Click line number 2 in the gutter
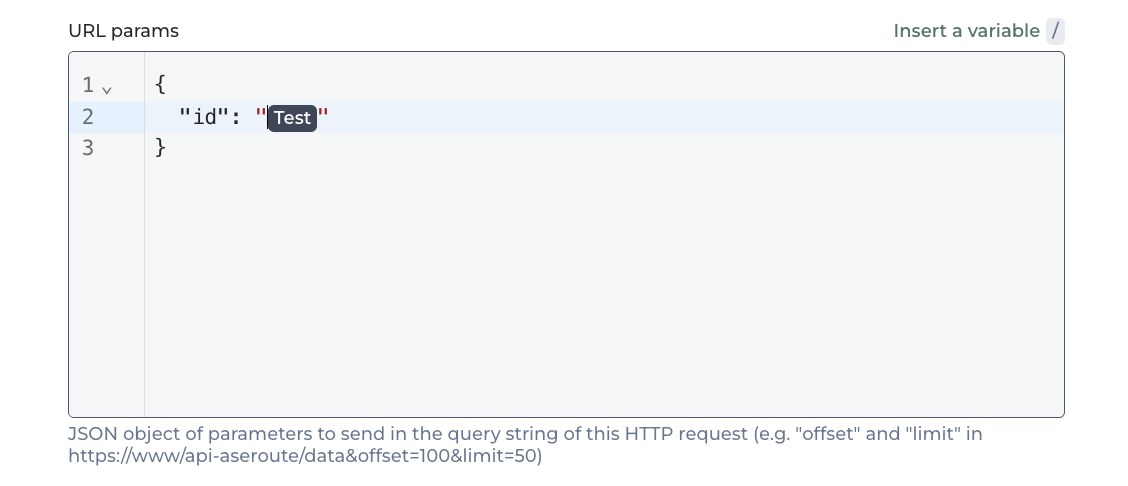 [88, 117]
